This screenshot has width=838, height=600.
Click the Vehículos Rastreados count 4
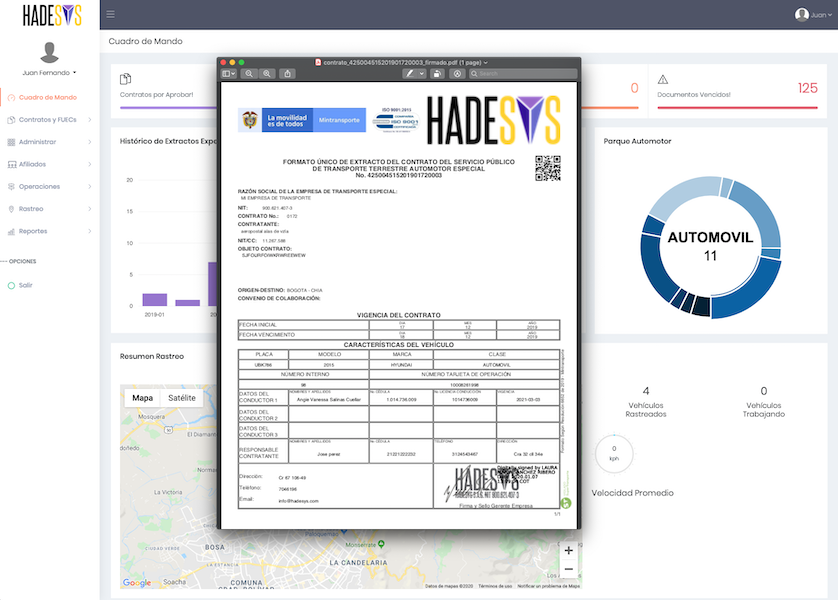point(646,391)
